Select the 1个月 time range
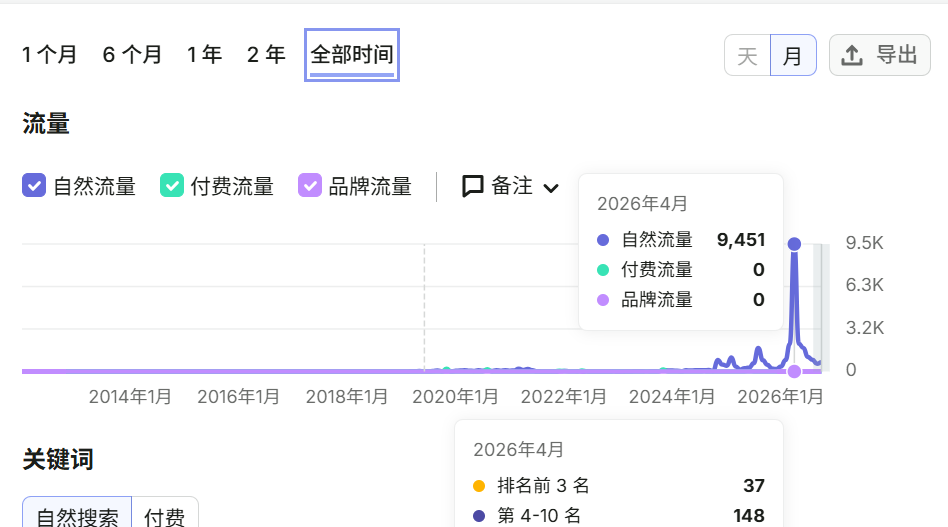Screen dimensions: 948x527 coord(49,55)
